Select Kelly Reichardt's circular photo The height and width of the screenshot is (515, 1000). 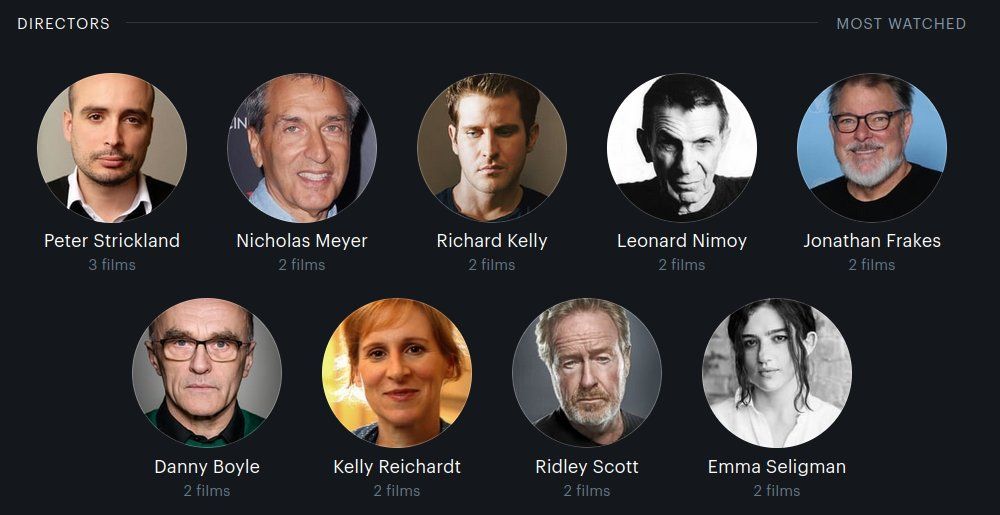tap(397, 373)
